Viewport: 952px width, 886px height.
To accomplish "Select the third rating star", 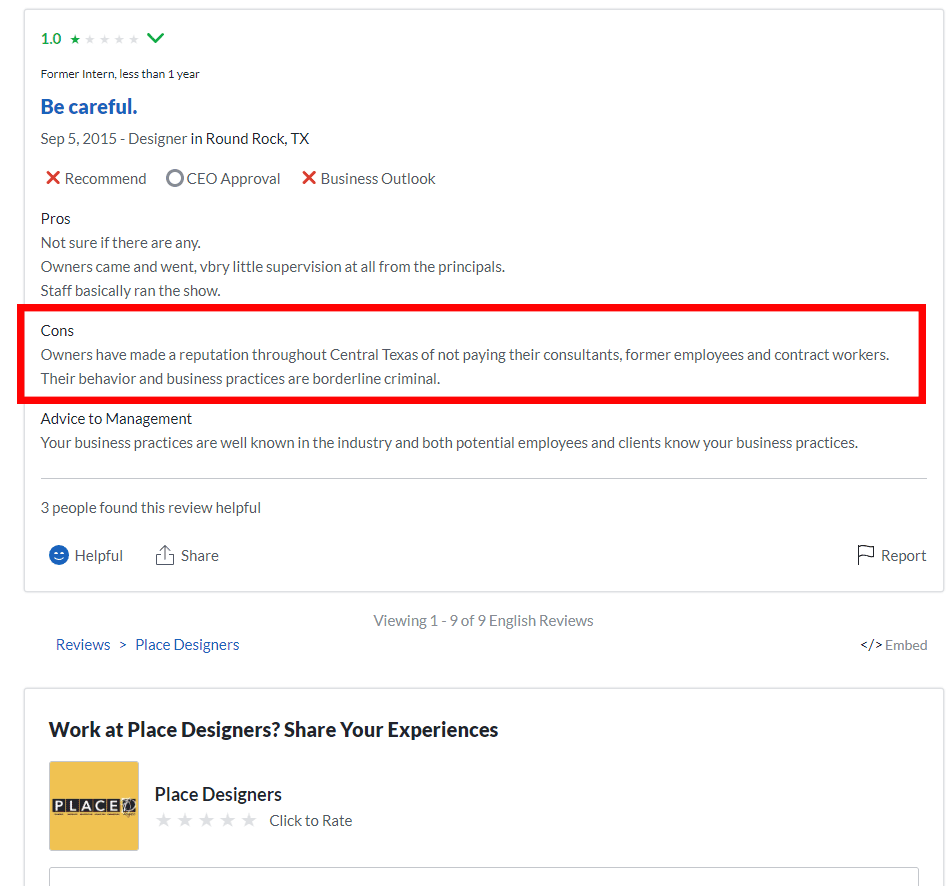I will tap(207, 821).
